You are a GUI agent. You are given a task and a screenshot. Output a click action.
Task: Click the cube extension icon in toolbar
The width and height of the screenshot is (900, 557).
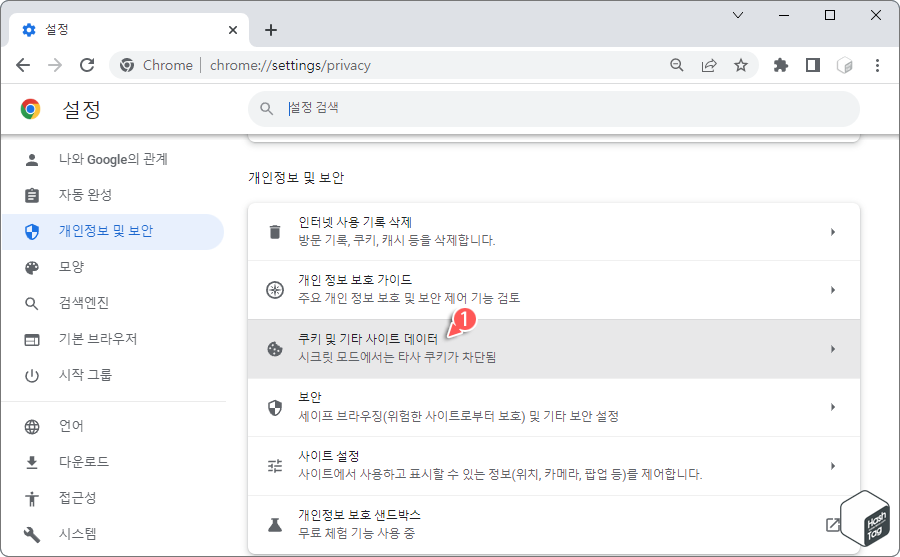[845, 65]
